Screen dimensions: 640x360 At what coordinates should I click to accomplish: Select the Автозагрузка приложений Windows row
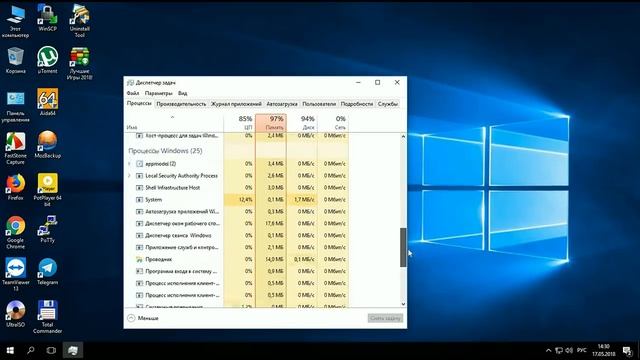pyautogui.click(x=236, y=211)
